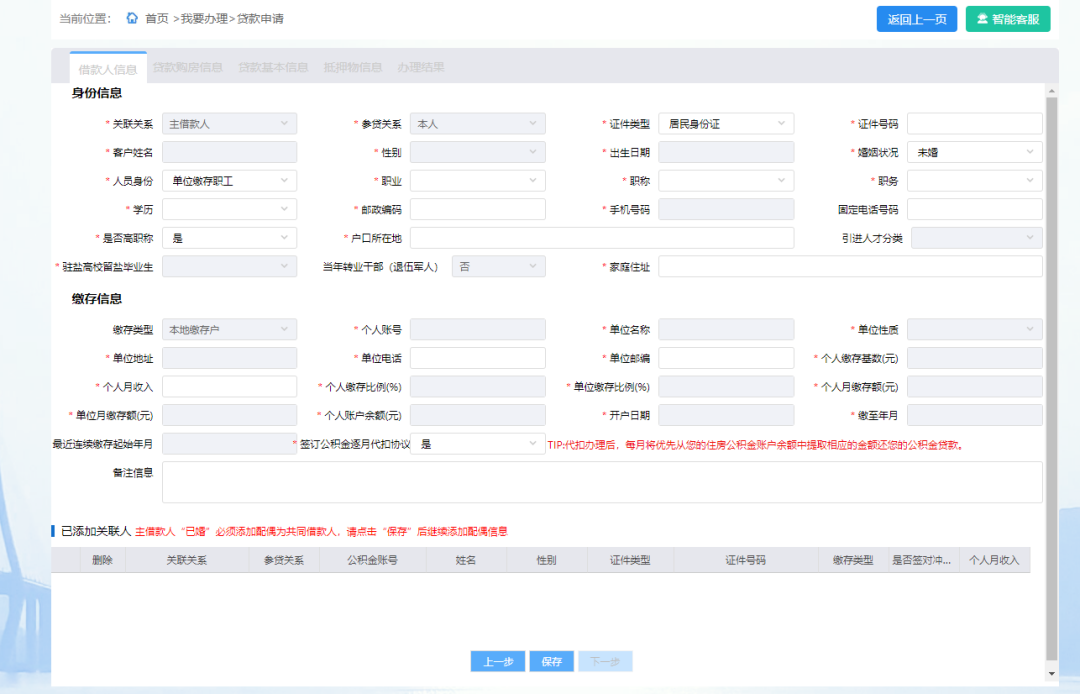Click the 单位缴存比例(%) field
The height and width of the screenshot is (694, 1080).
tap(726, 387)
